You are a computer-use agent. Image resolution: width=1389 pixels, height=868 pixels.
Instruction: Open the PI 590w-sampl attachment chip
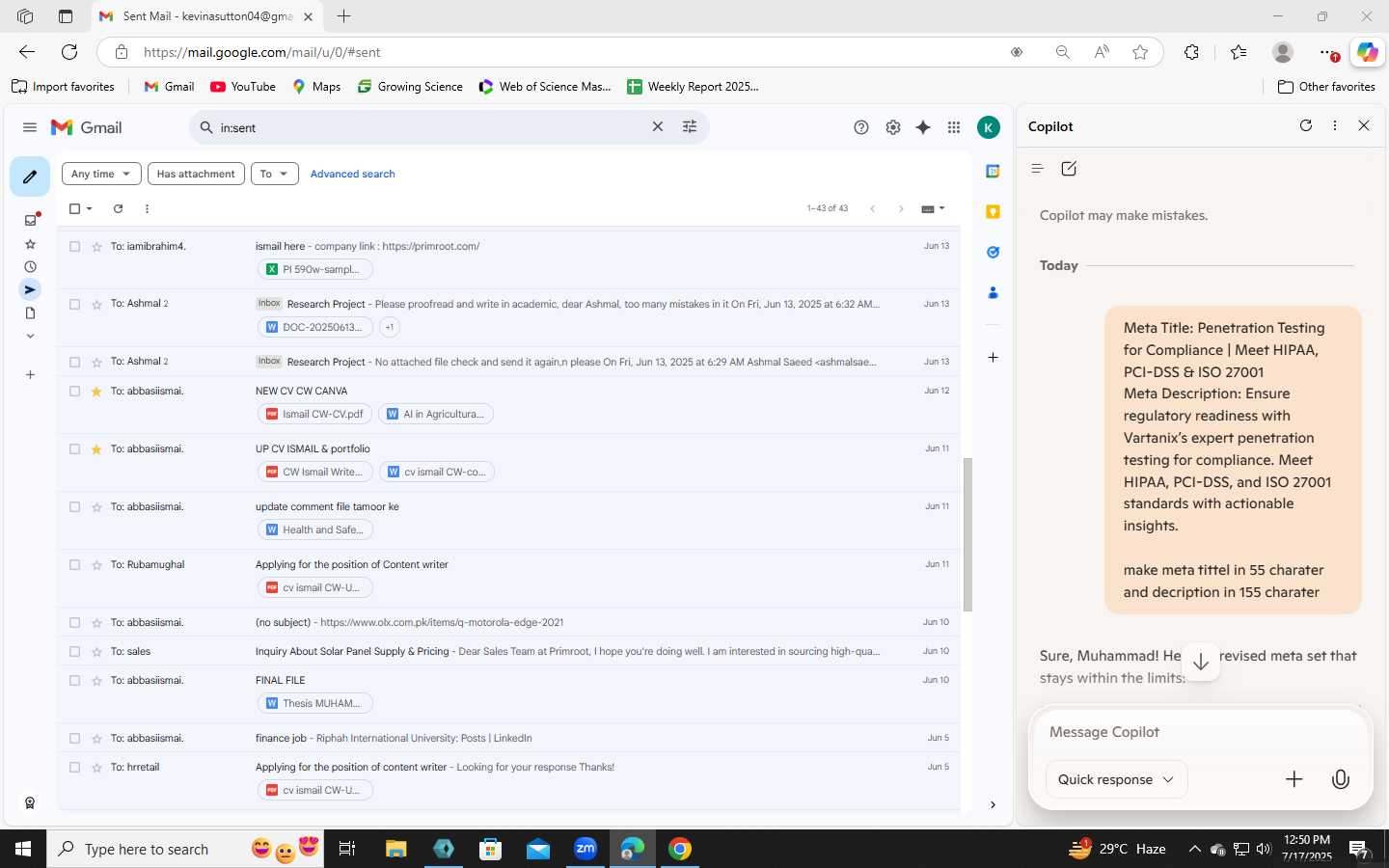click(x=315, y=269)
